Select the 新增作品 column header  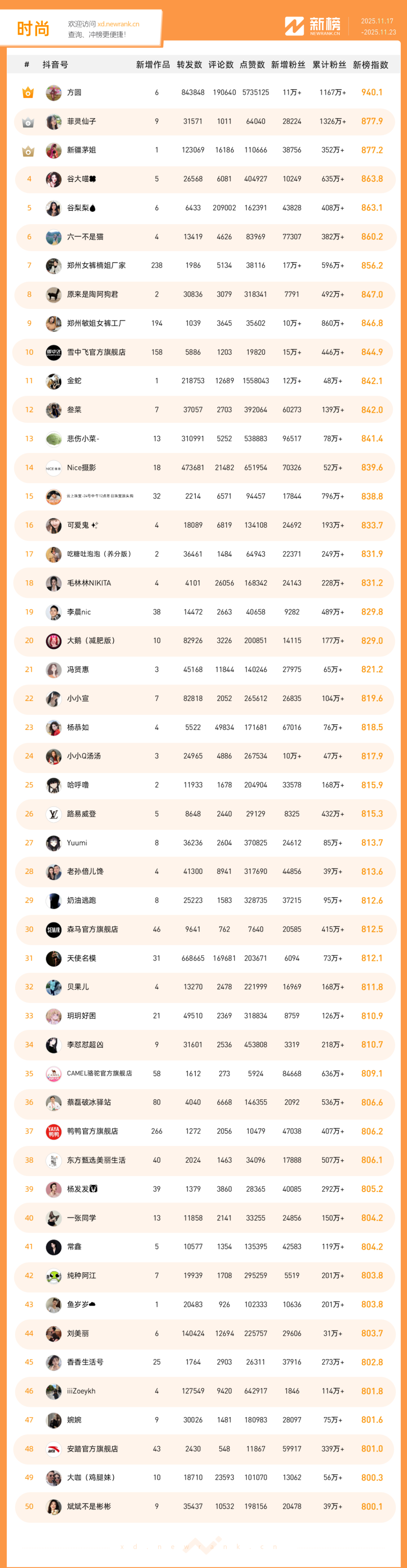[153, 65]
